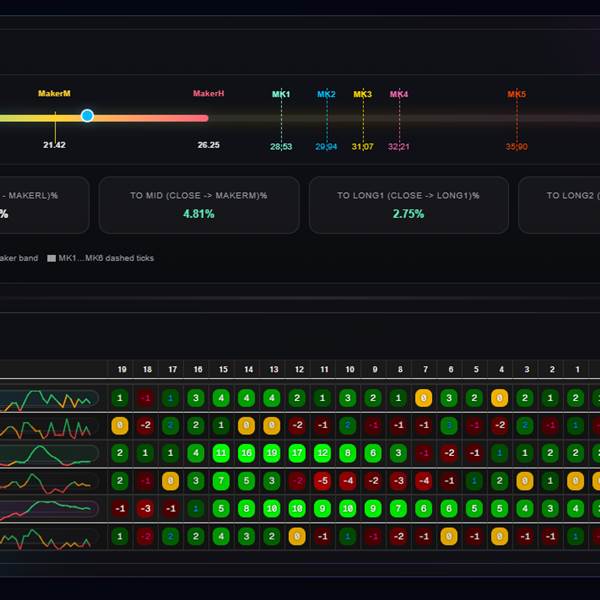Click the column header 14
The image size is (600, 600).
(248, 369)
